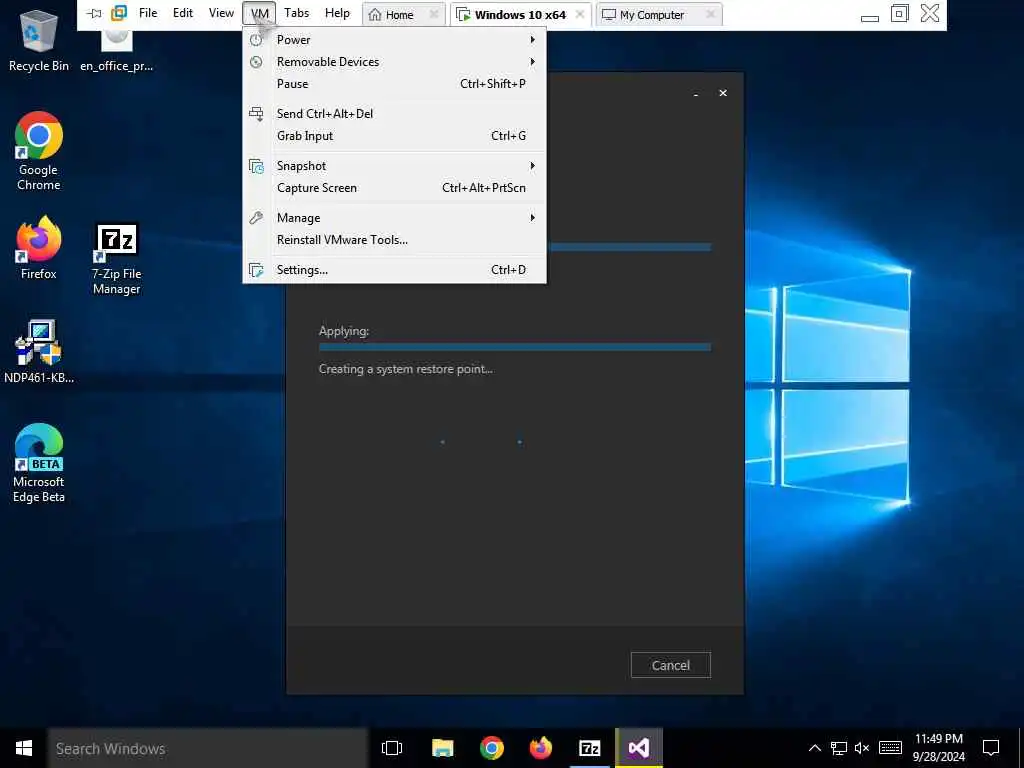The image size is (1024, 768).
Task: Click the Manage wrench icon
Action: (x=256, y=218)
